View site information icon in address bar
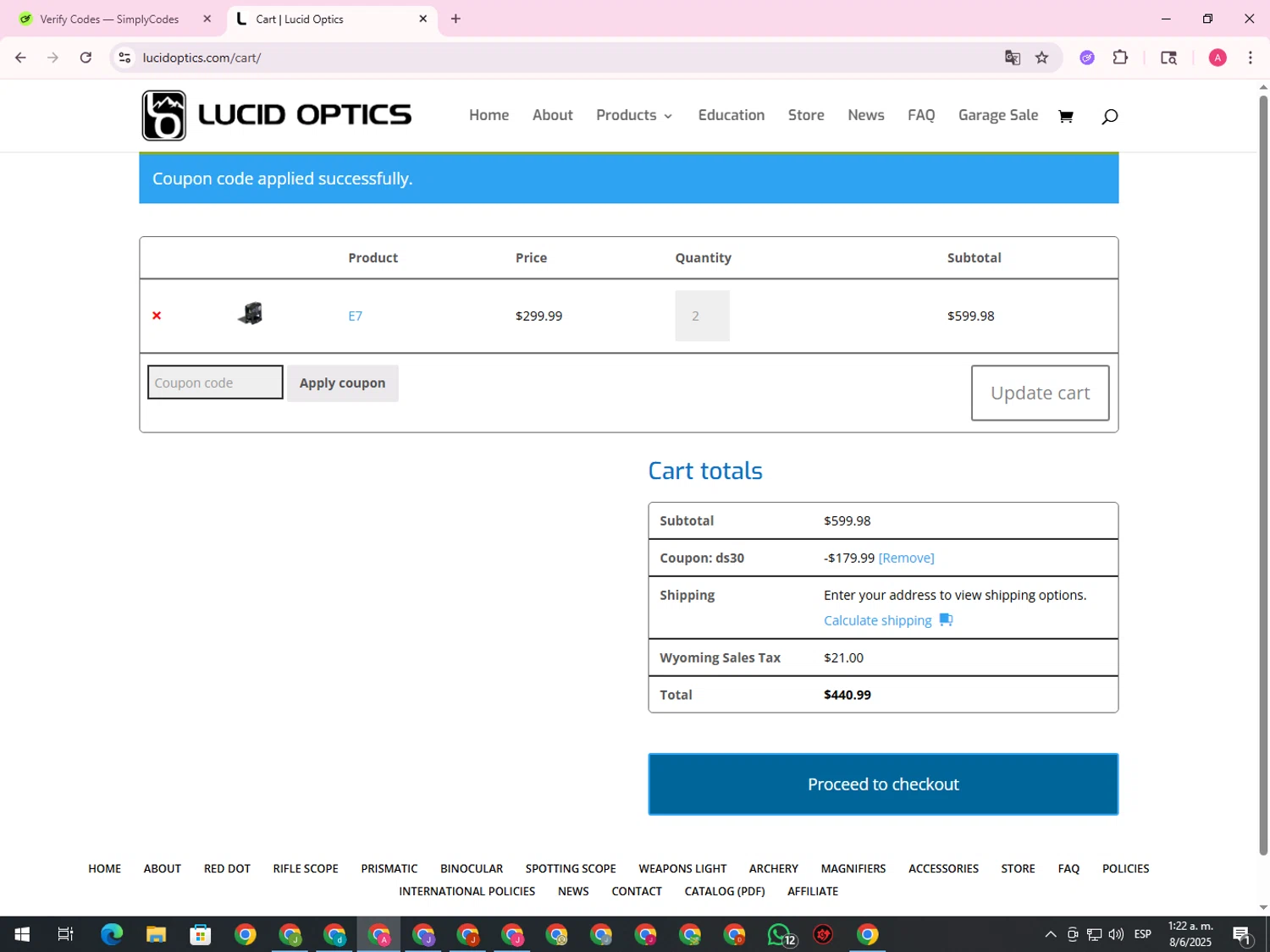This screenshot has width=1270, height=952. tap(124, 58)
